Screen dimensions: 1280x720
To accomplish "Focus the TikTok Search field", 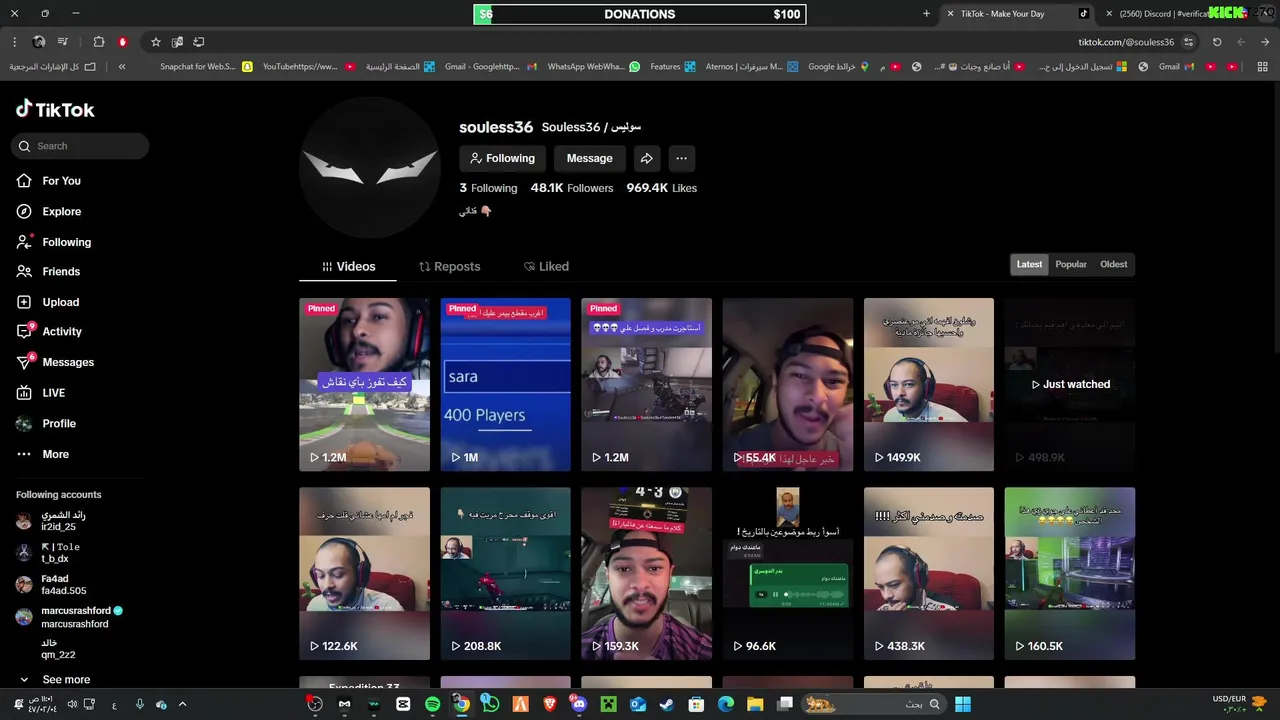I will point(80,146).
